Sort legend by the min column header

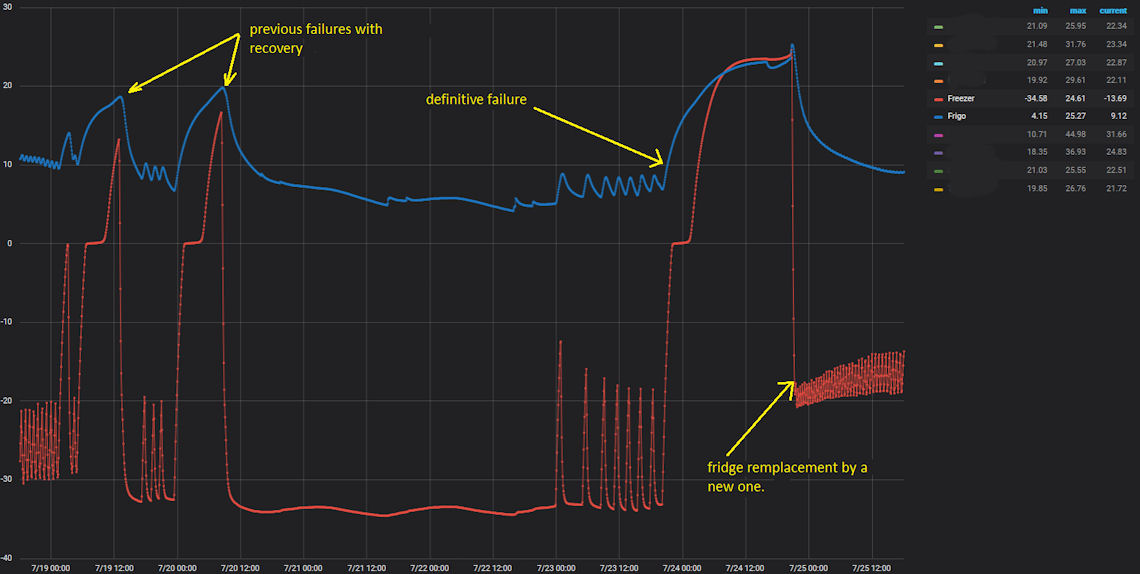pos(1041,11)
